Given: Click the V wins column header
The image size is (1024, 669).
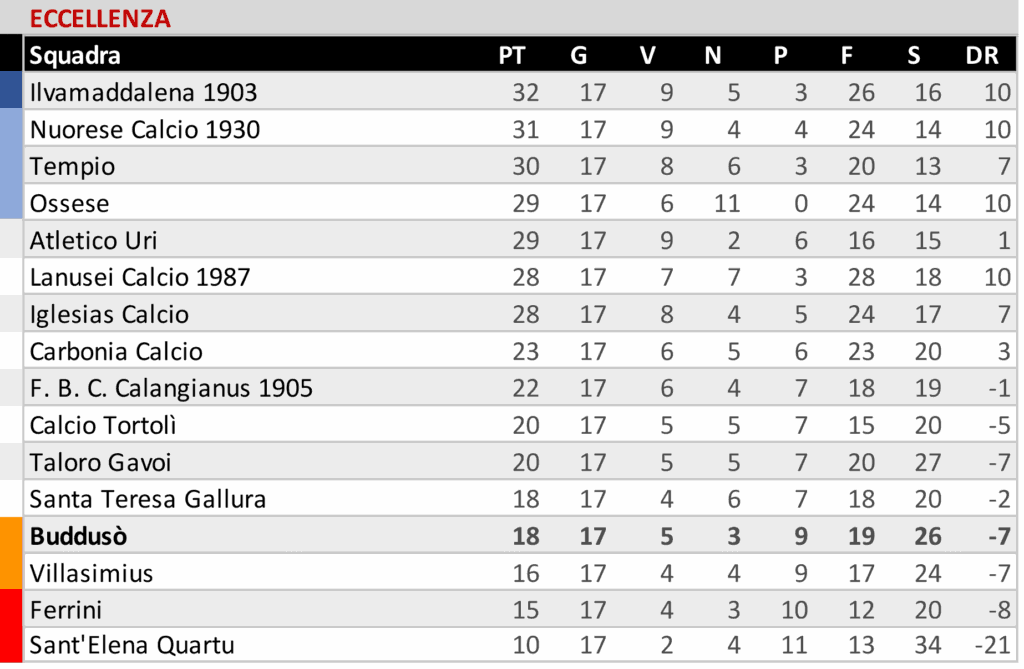Looking at the screenshot, I should [x=647, y=56].
